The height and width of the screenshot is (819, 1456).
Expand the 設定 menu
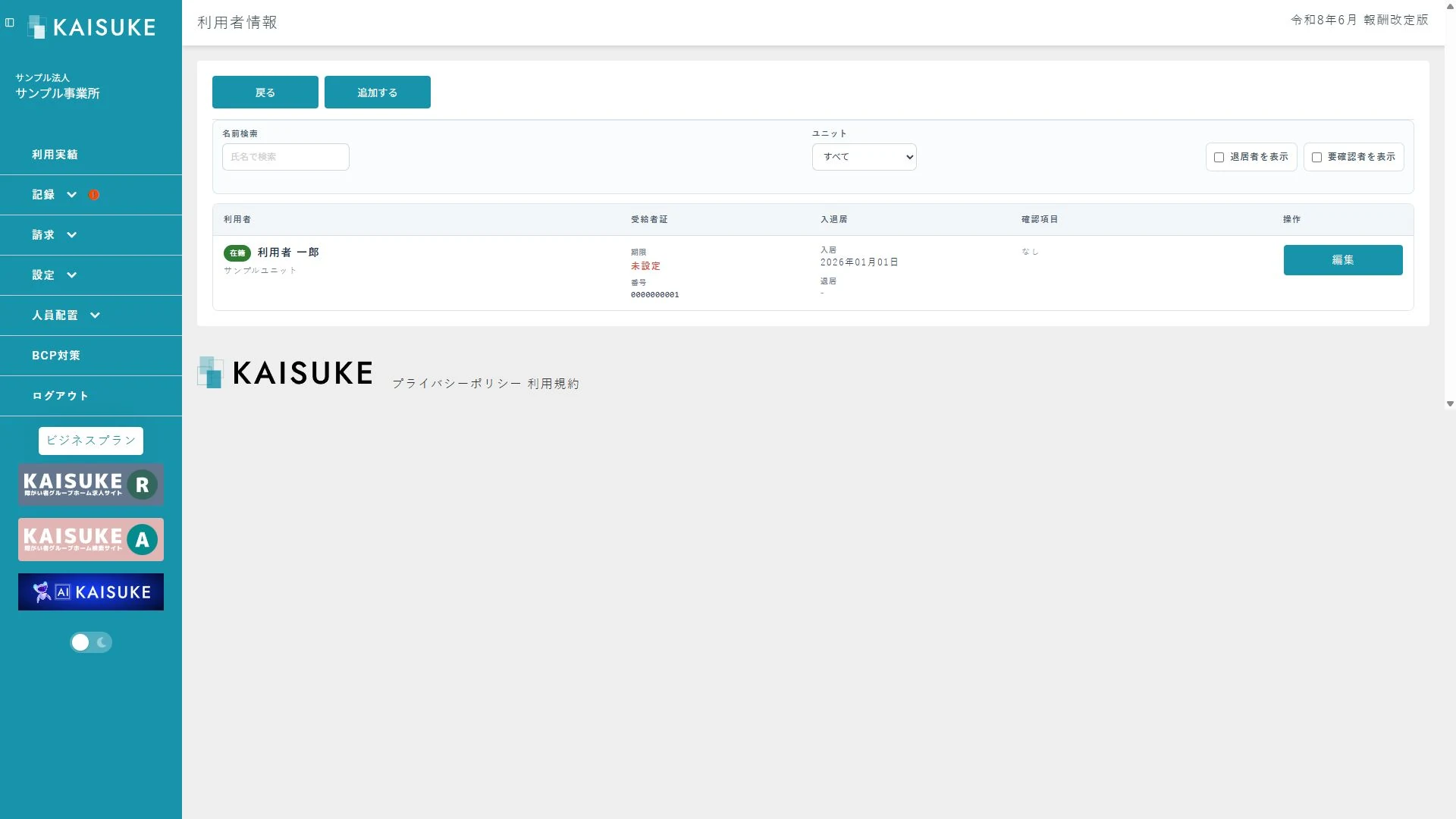91,275
